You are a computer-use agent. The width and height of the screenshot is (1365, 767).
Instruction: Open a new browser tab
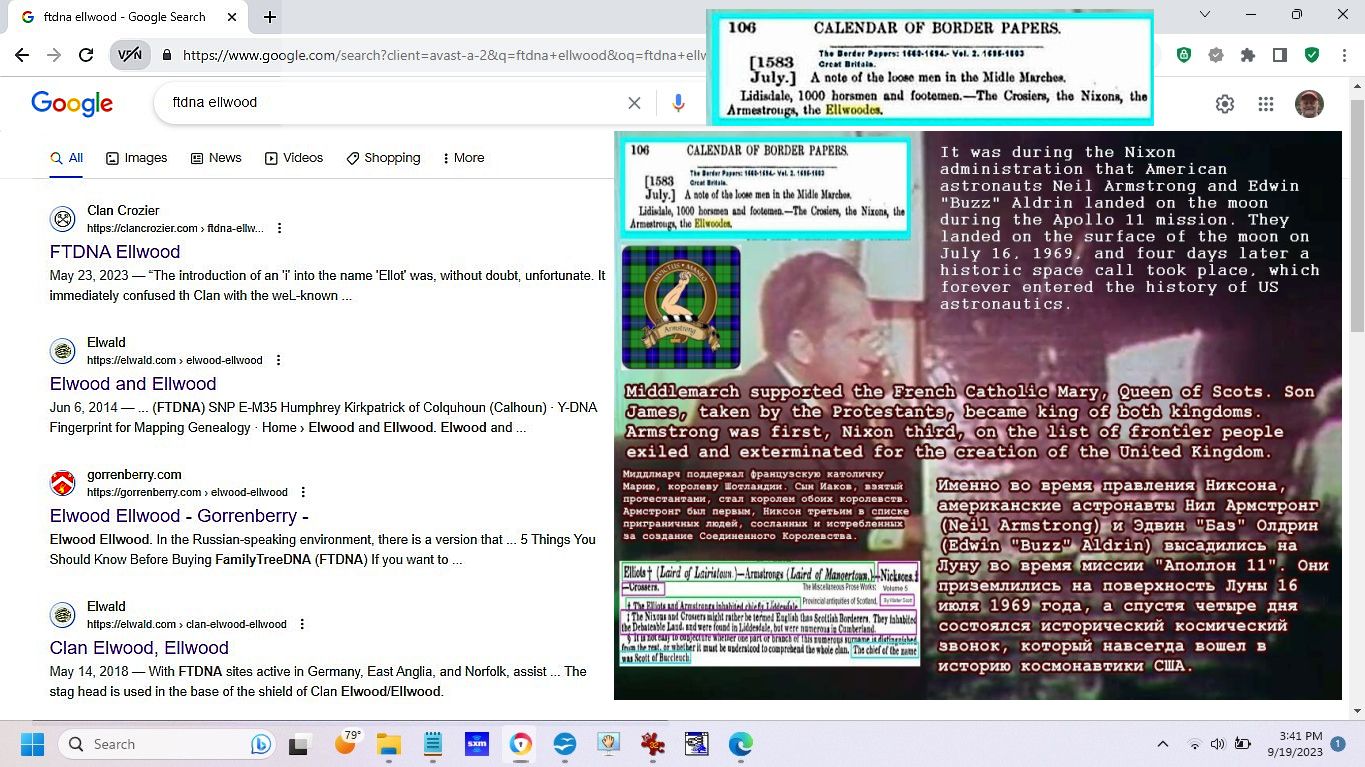pyautogui.click(x=270, y=17)
